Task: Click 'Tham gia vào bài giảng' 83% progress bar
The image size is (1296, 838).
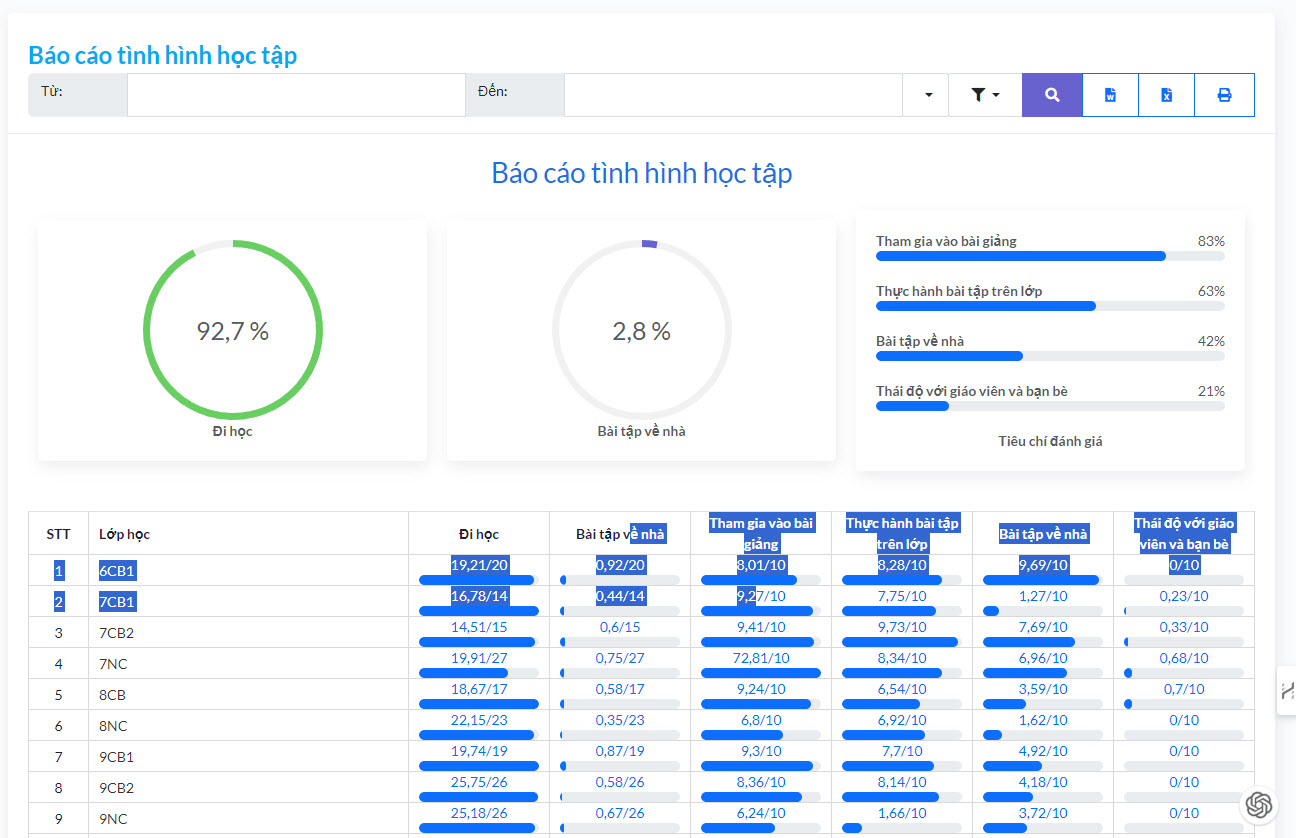Action: coord(1050,256)
